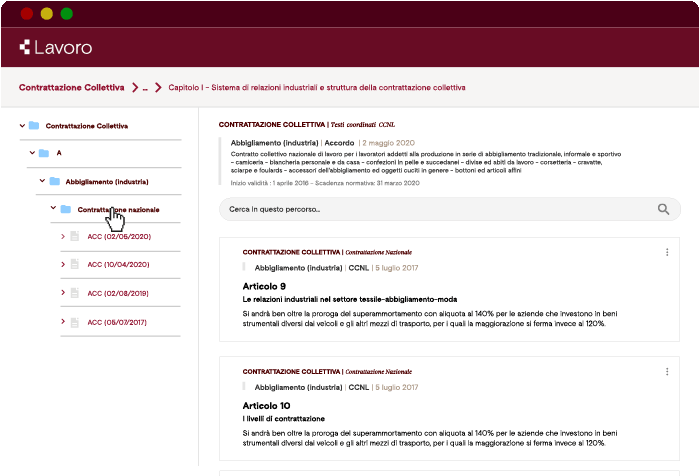The height and width of the screenshot is (476, 700).
Task: Click the breadcrumb ellipsis item
Action: tap(145, 88)
